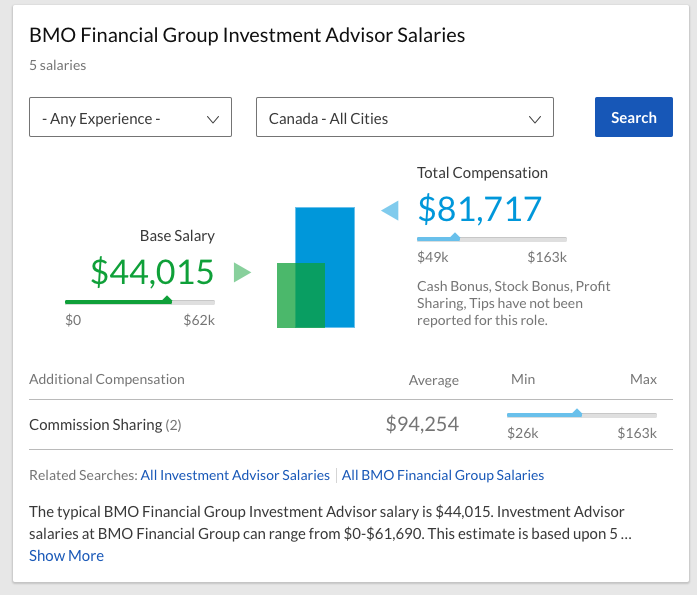Open the Any Experience dropdown
Viewport: 697px width, 595px height.
click(130, 117)
